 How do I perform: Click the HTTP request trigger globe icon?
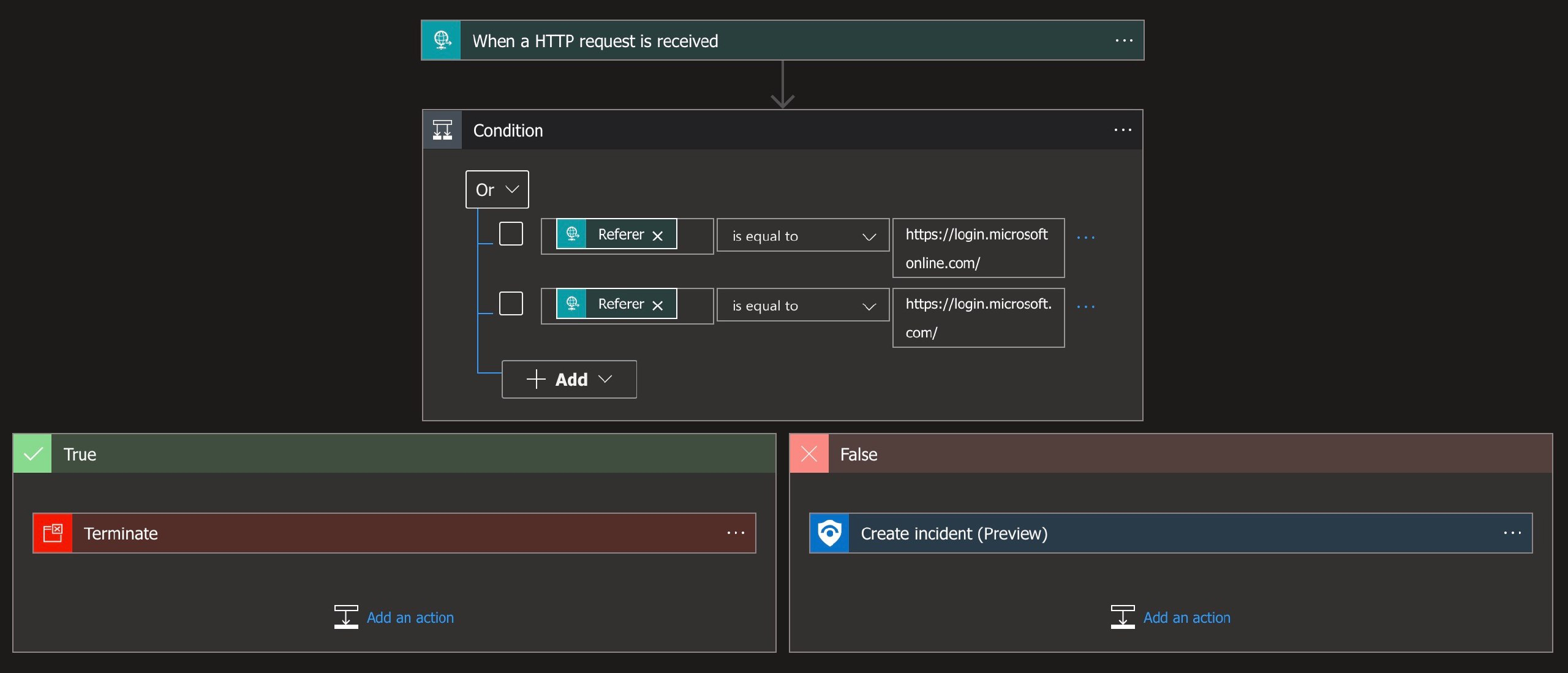(442, 40)
